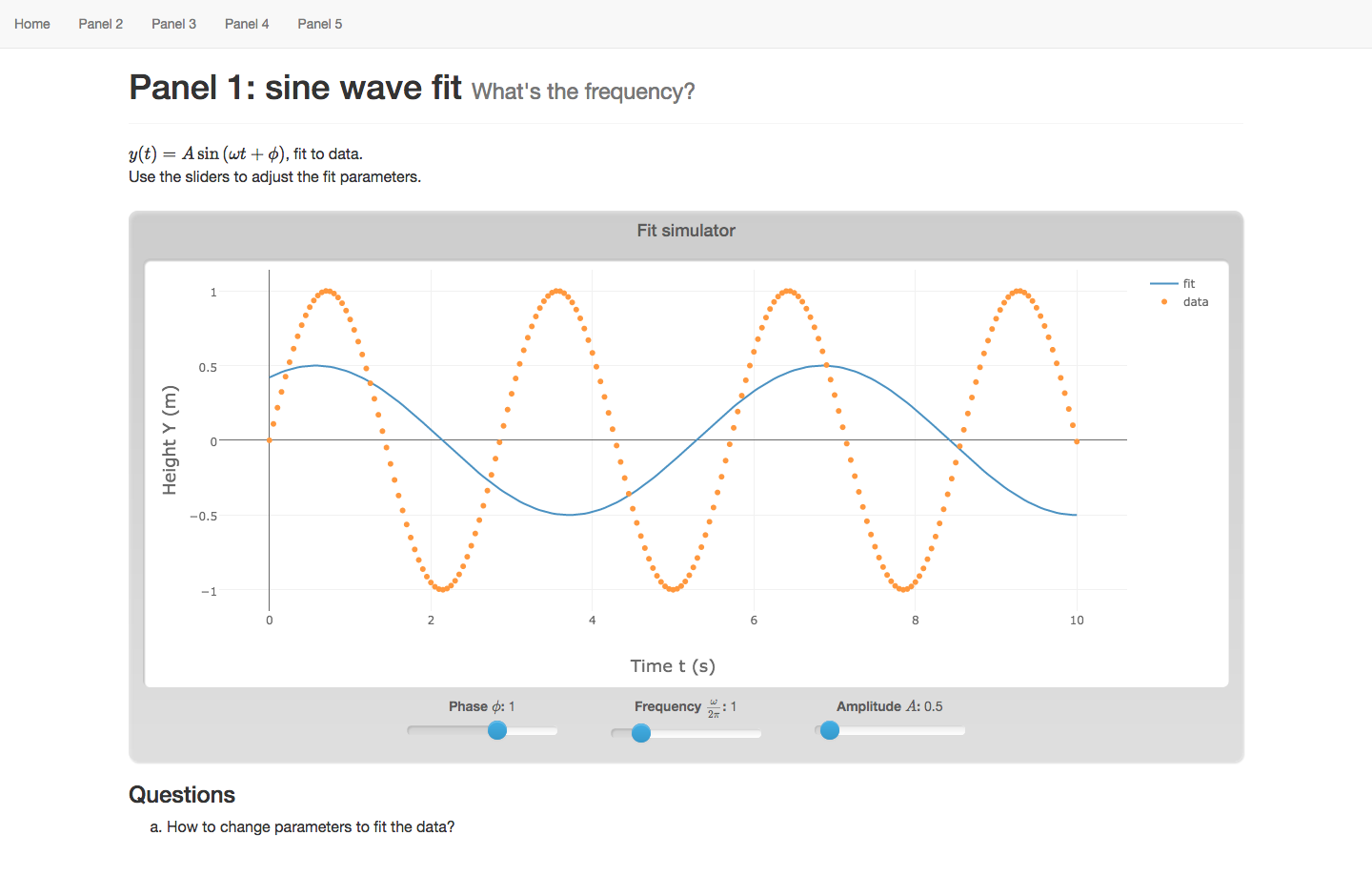Click the Phase slider label text

[481, 706]
